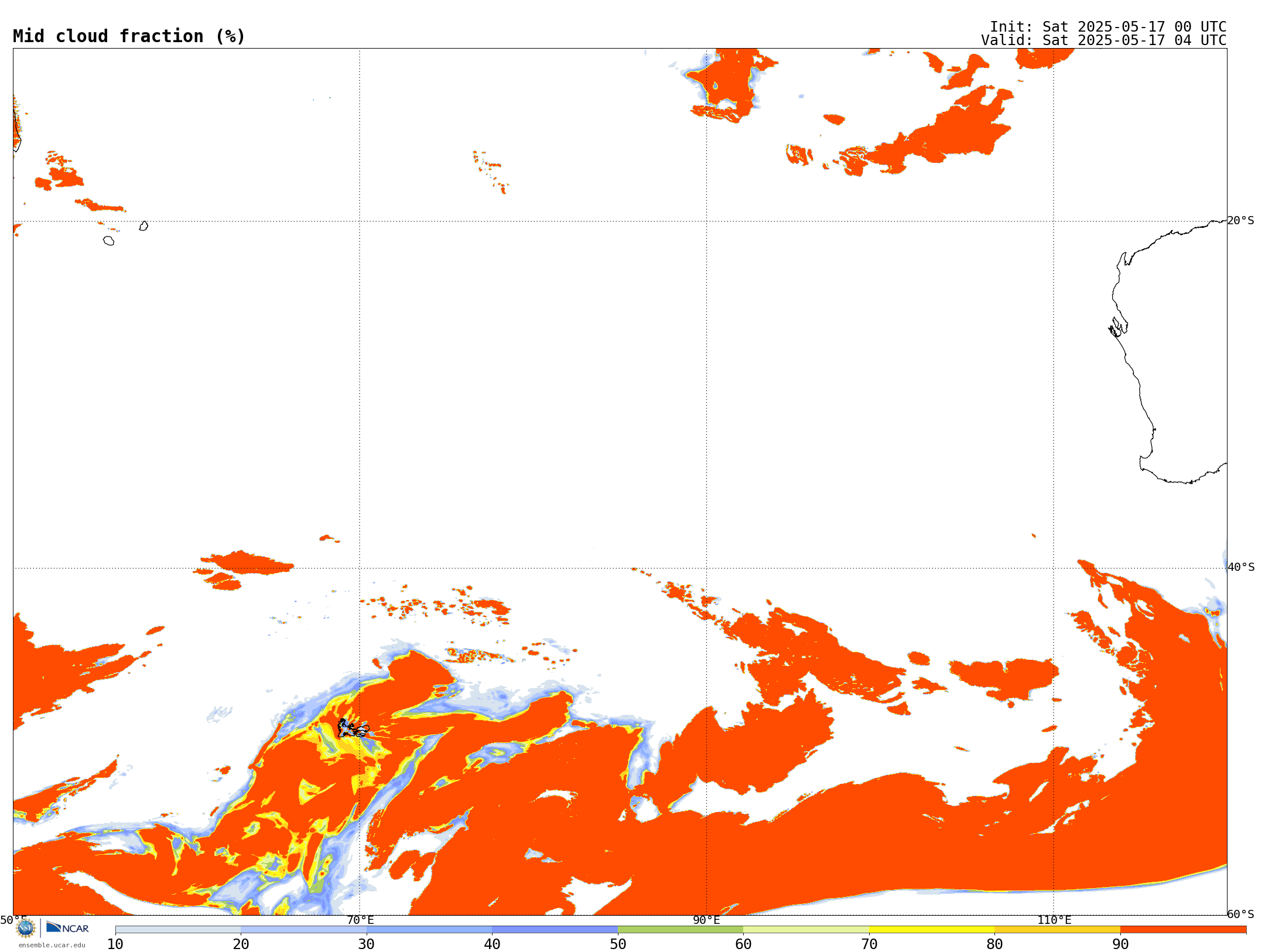
Task: Click the 90°E longitude label
Action: pyautogui.click(x=707, y=920)
